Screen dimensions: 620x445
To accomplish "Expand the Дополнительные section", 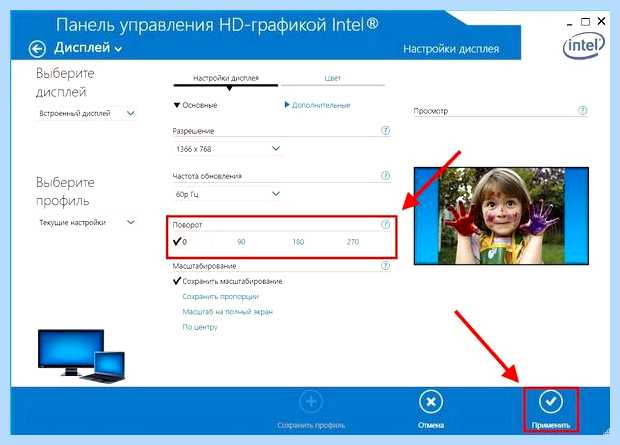I will [317, 105].
